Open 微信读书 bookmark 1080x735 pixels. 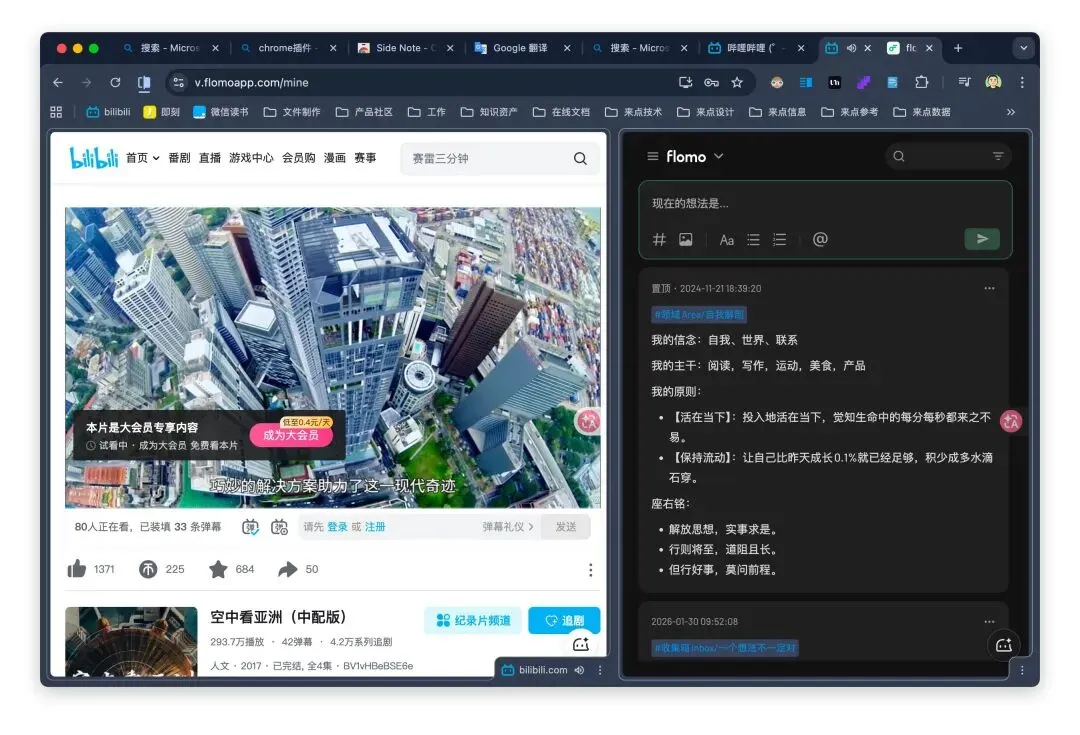click(x=220, y=112)
